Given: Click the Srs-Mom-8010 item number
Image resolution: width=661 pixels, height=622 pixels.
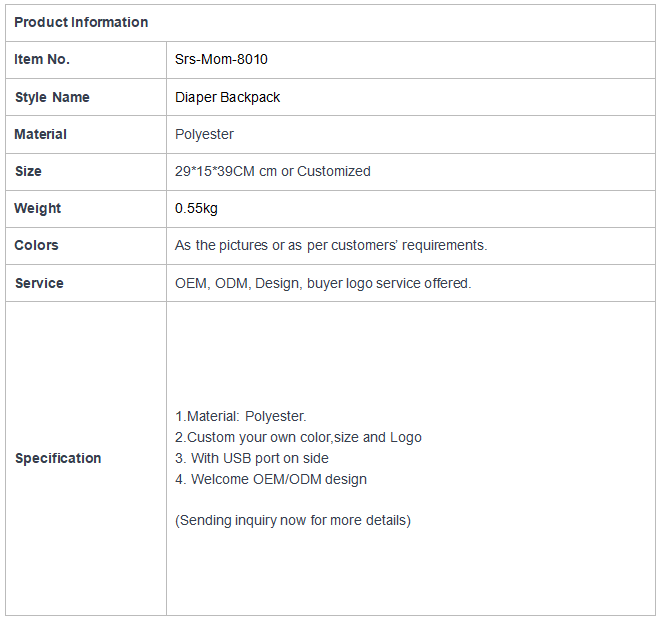Looking at the screenshot, I should pyautogui.click(x=221, y=59).
